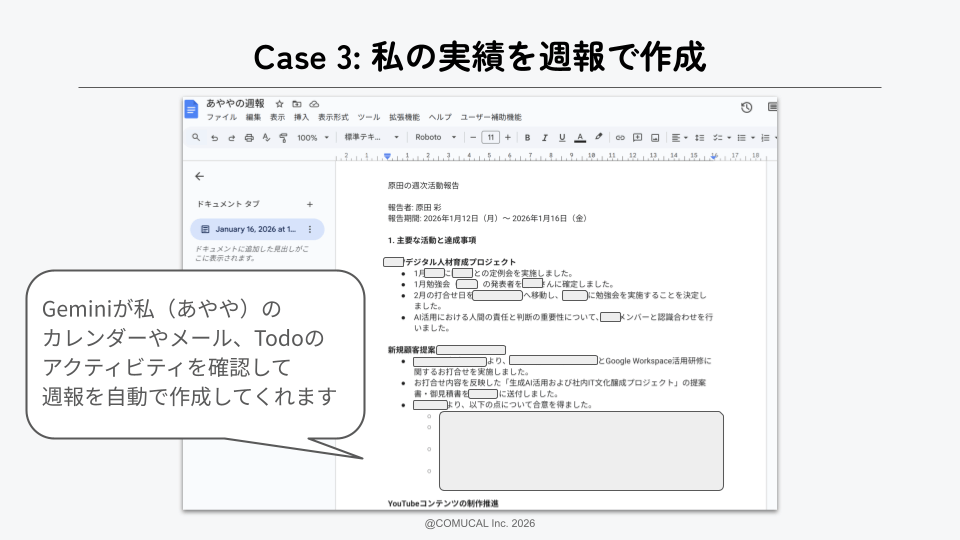Toggle italic formatting
960x540 pixels.
pyautogui.click(x=544, y=138)
